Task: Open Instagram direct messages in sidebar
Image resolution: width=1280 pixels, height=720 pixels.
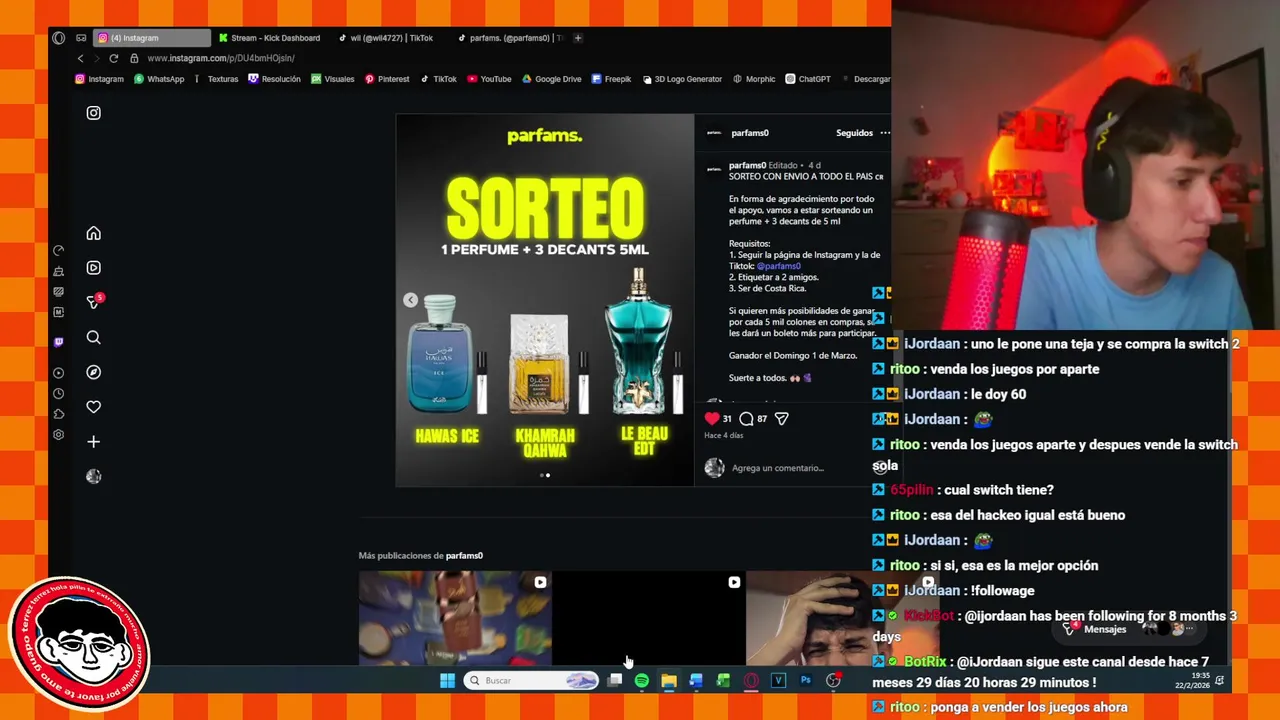Action: (93, 302)
